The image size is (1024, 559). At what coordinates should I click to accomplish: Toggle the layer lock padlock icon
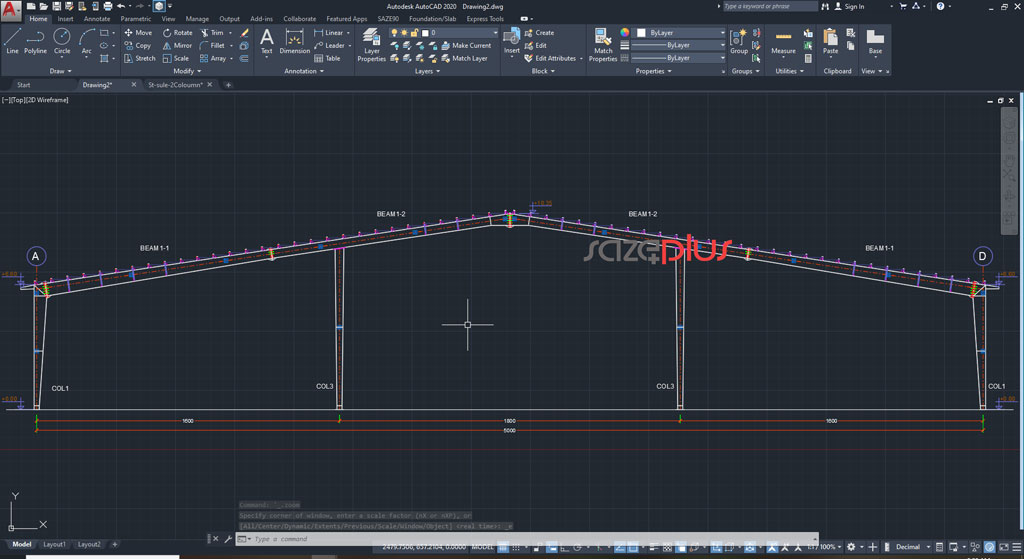coord(414,33)
